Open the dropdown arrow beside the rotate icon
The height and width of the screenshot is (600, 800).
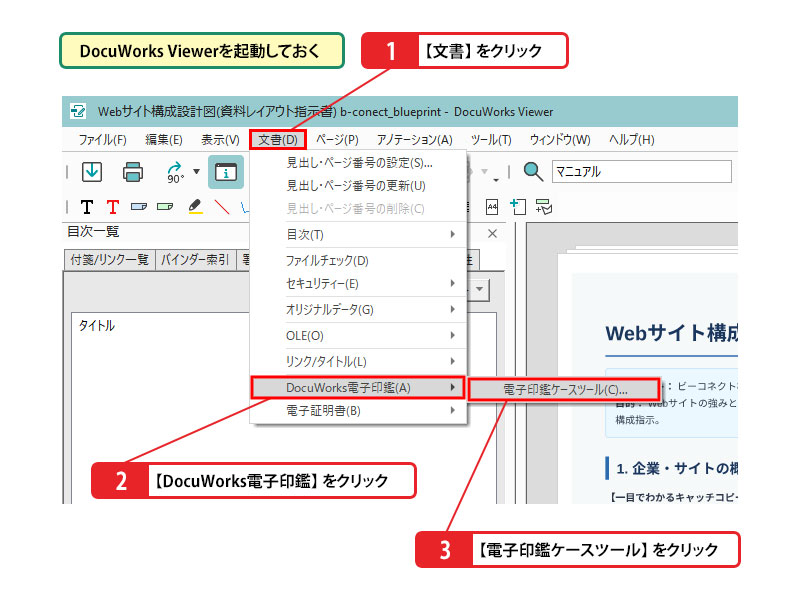pyautogui.click(x=196, y=171)
